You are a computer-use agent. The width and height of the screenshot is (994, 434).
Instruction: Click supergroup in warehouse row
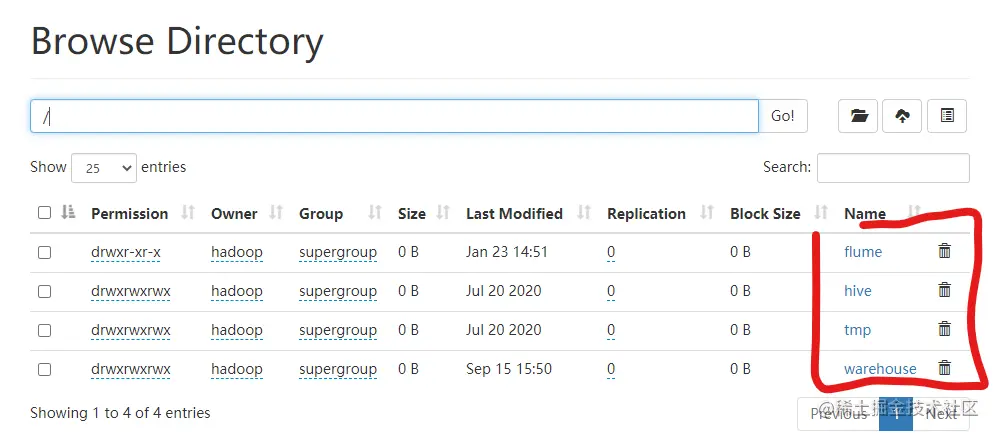click(x=338, y=369)
